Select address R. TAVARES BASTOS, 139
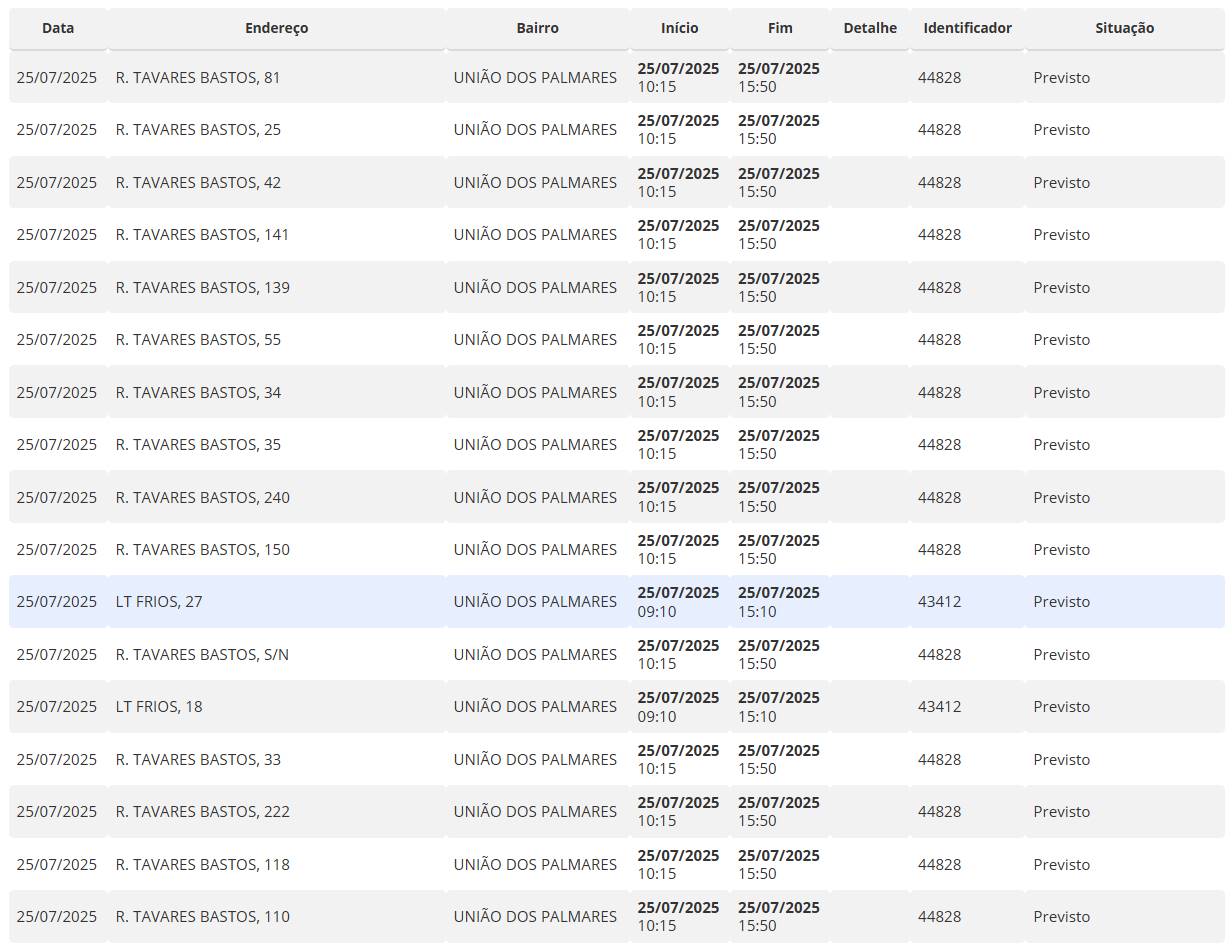The width and height of the screenshot is (1232, 946). pos(203,287)
